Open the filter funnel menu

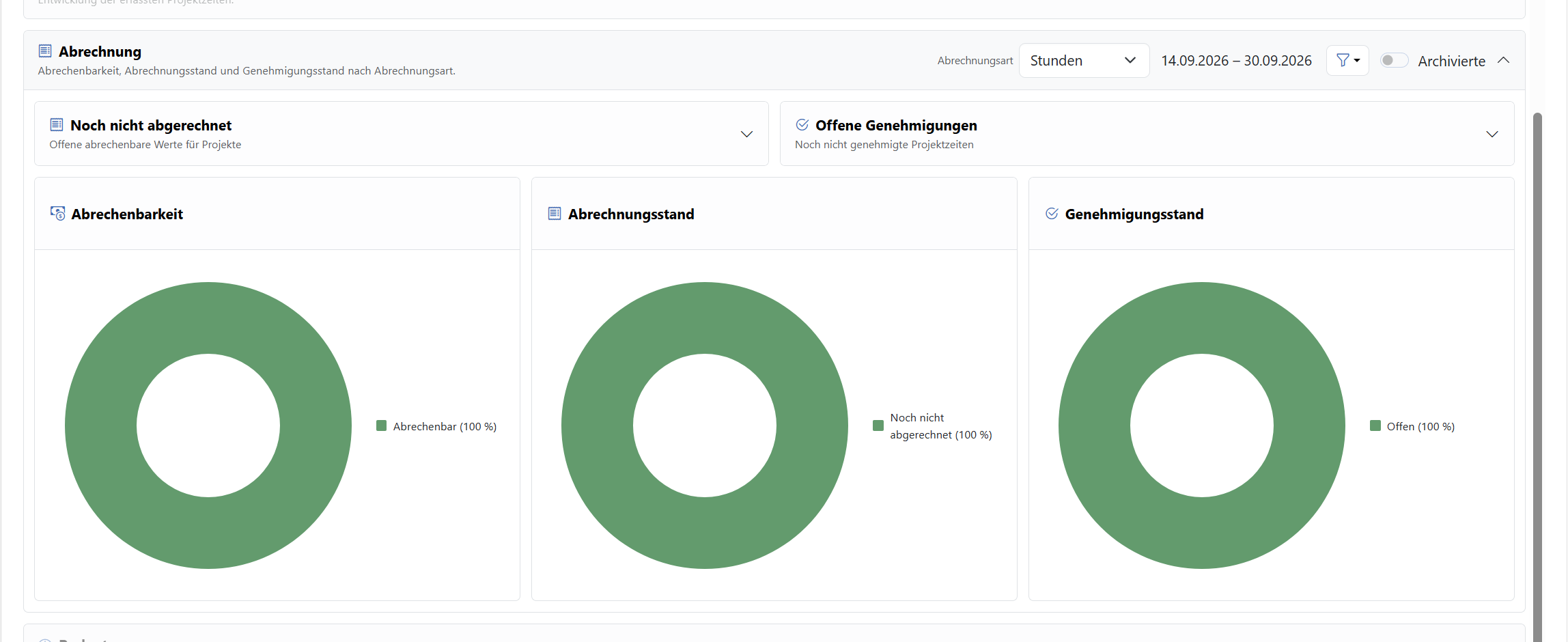click(x=1347, y=60)
